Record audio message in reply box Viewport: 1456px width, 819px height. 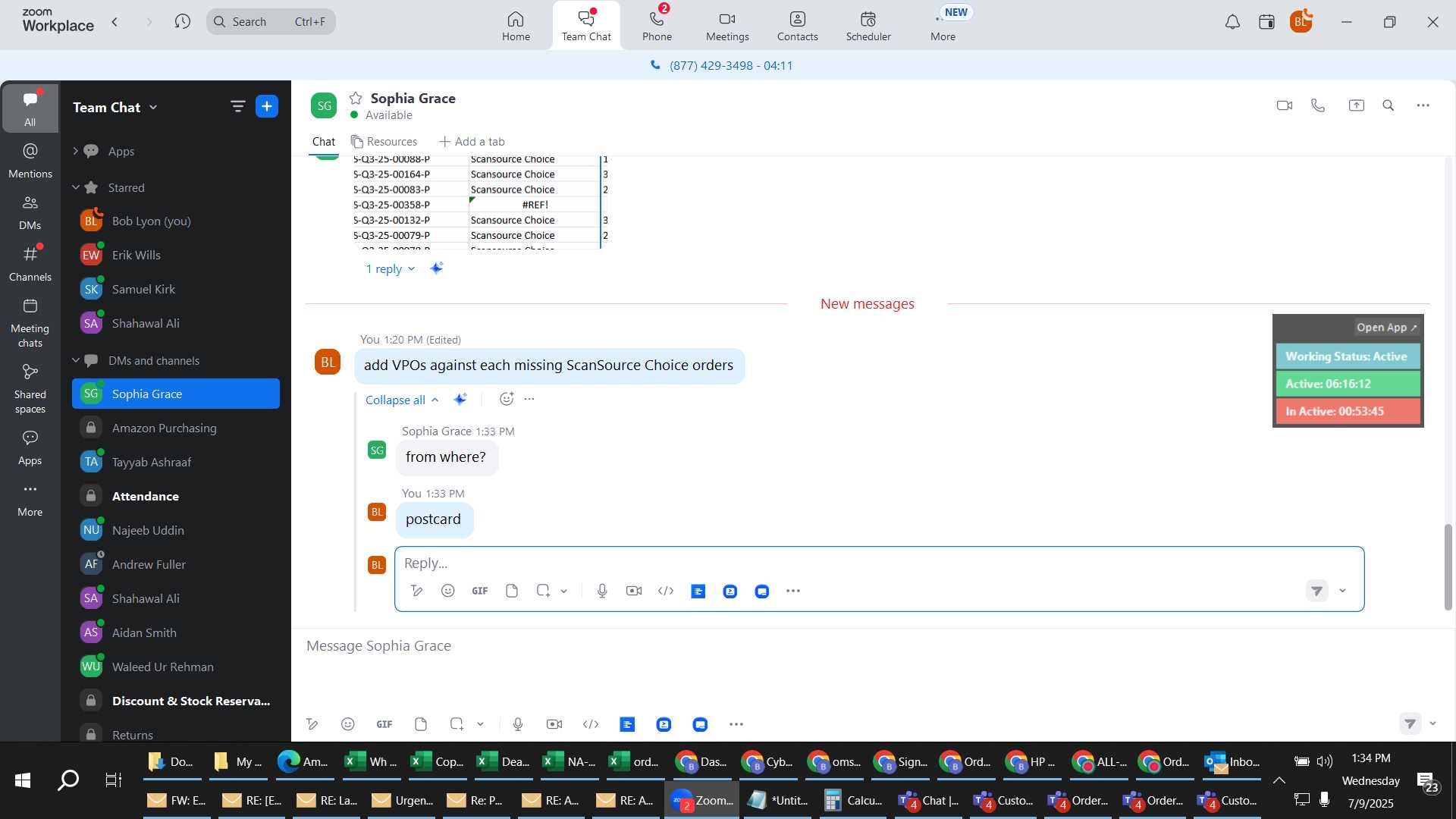click(602, 591)
